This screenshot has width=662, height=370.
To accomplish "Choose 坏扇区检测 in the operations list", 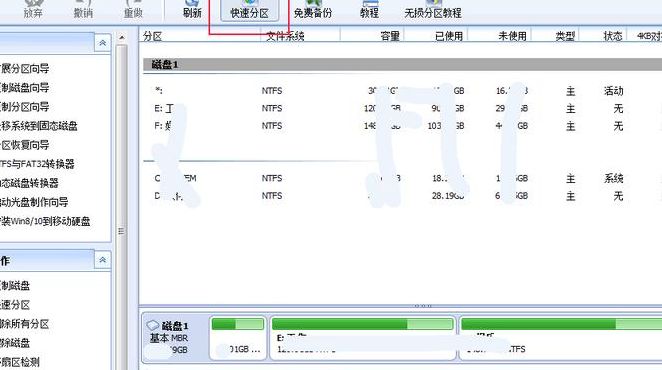I will (x=19, y=362).
